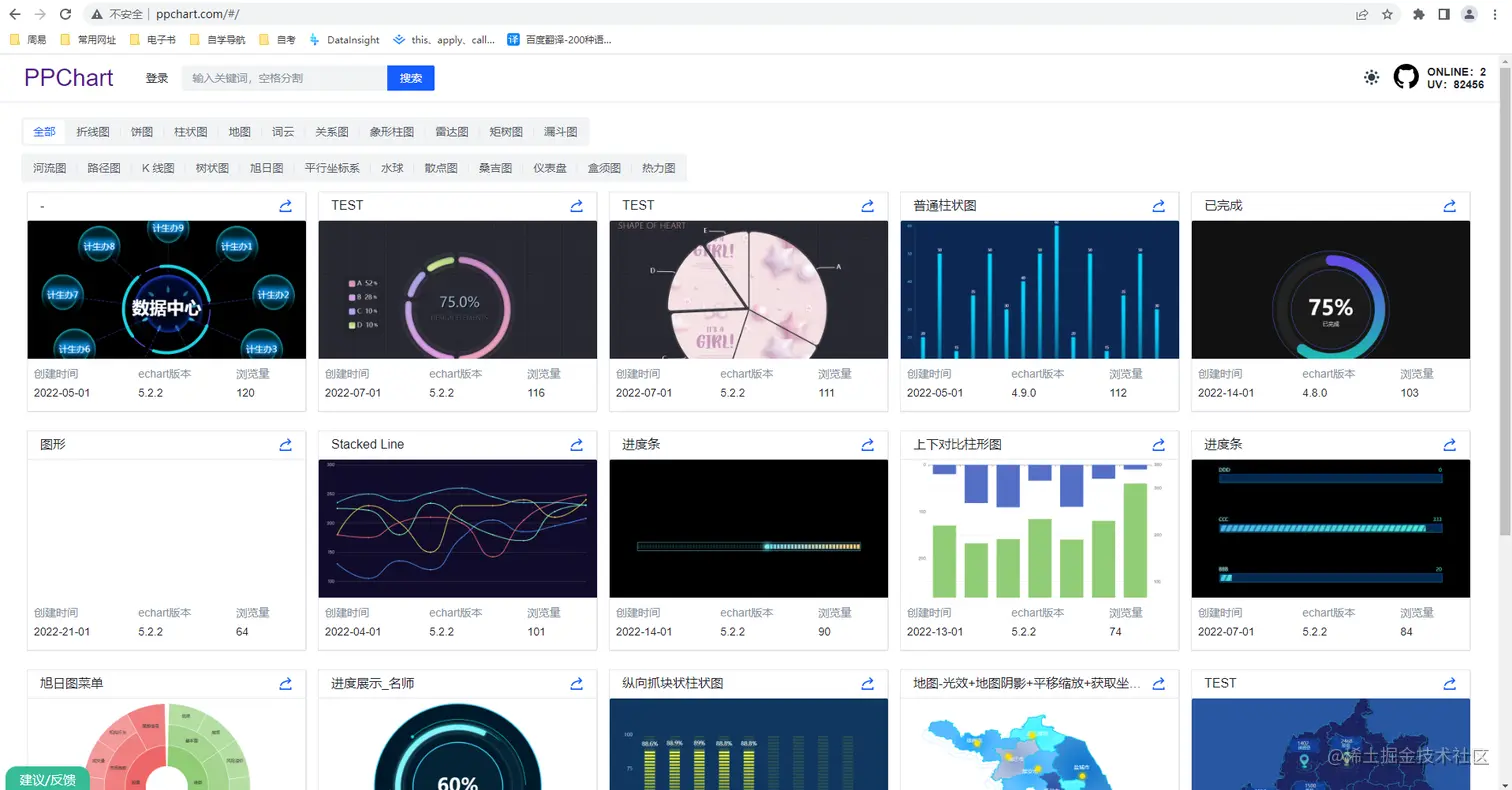
Task: Open the DataInsight bookmark
Action: 345,40
